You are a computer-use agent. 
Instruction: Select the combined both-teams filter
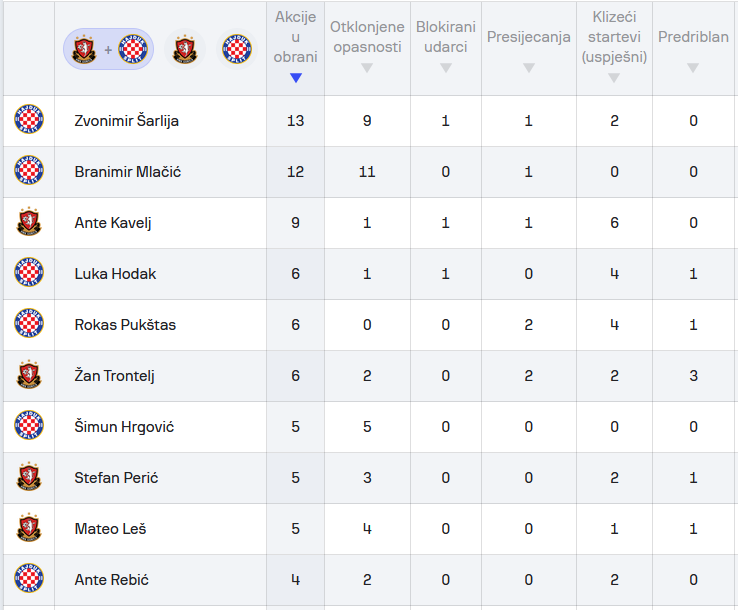pyautogui.click(x=108, y=48)
